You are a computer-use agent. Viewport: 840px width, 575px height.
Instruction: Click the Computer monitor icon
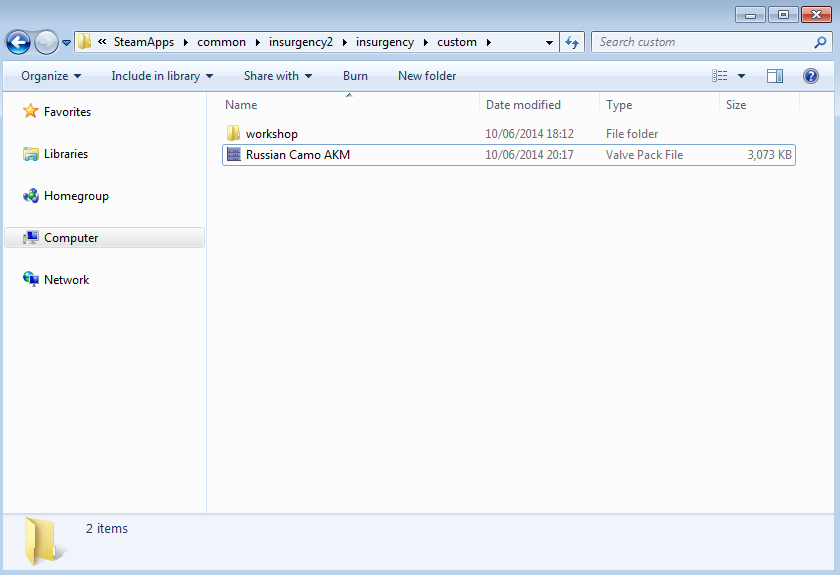tap(31, 237)
